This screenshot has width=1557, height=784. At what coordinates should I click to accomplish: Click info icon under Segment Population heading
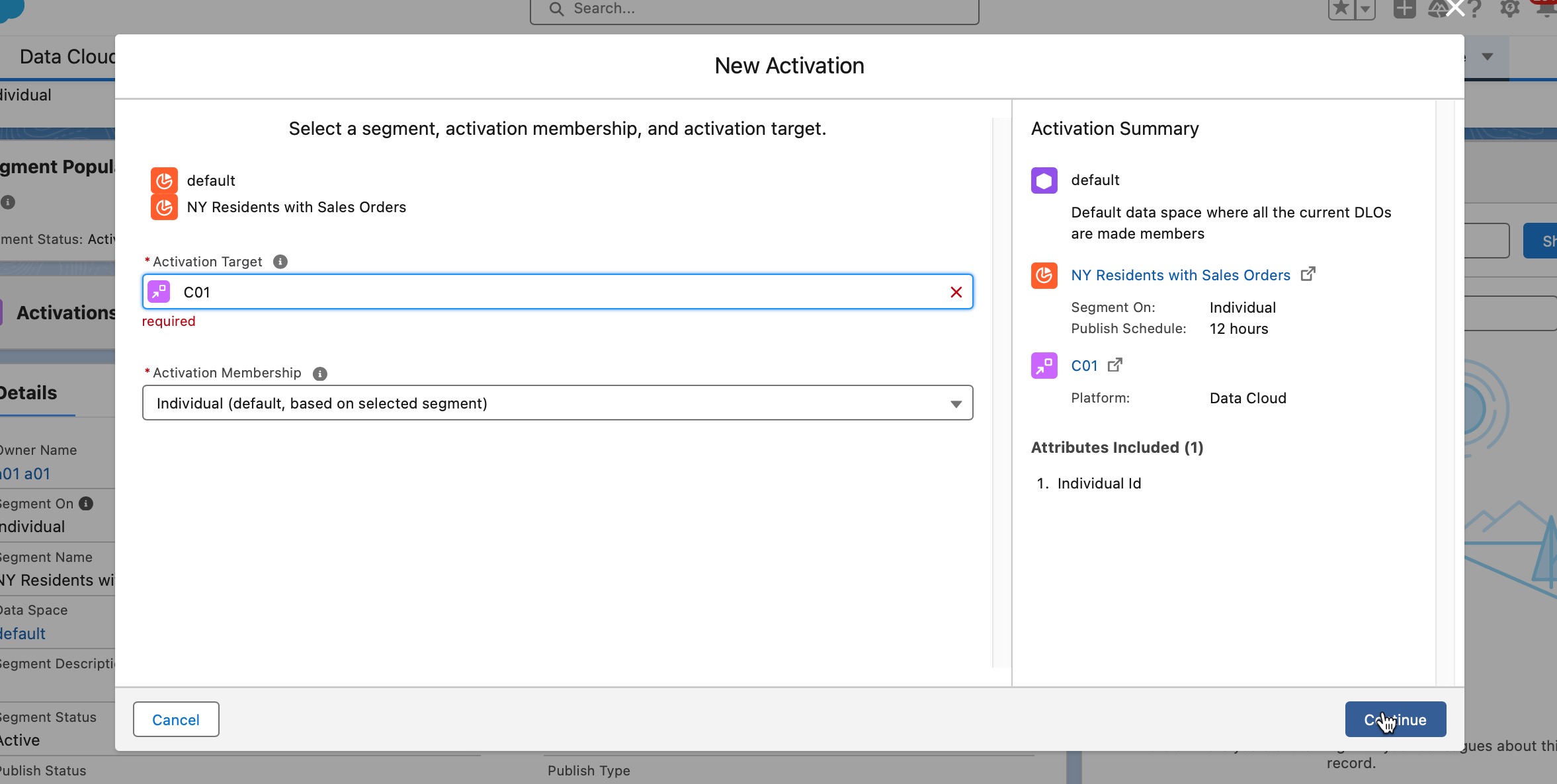pos(8,202)
